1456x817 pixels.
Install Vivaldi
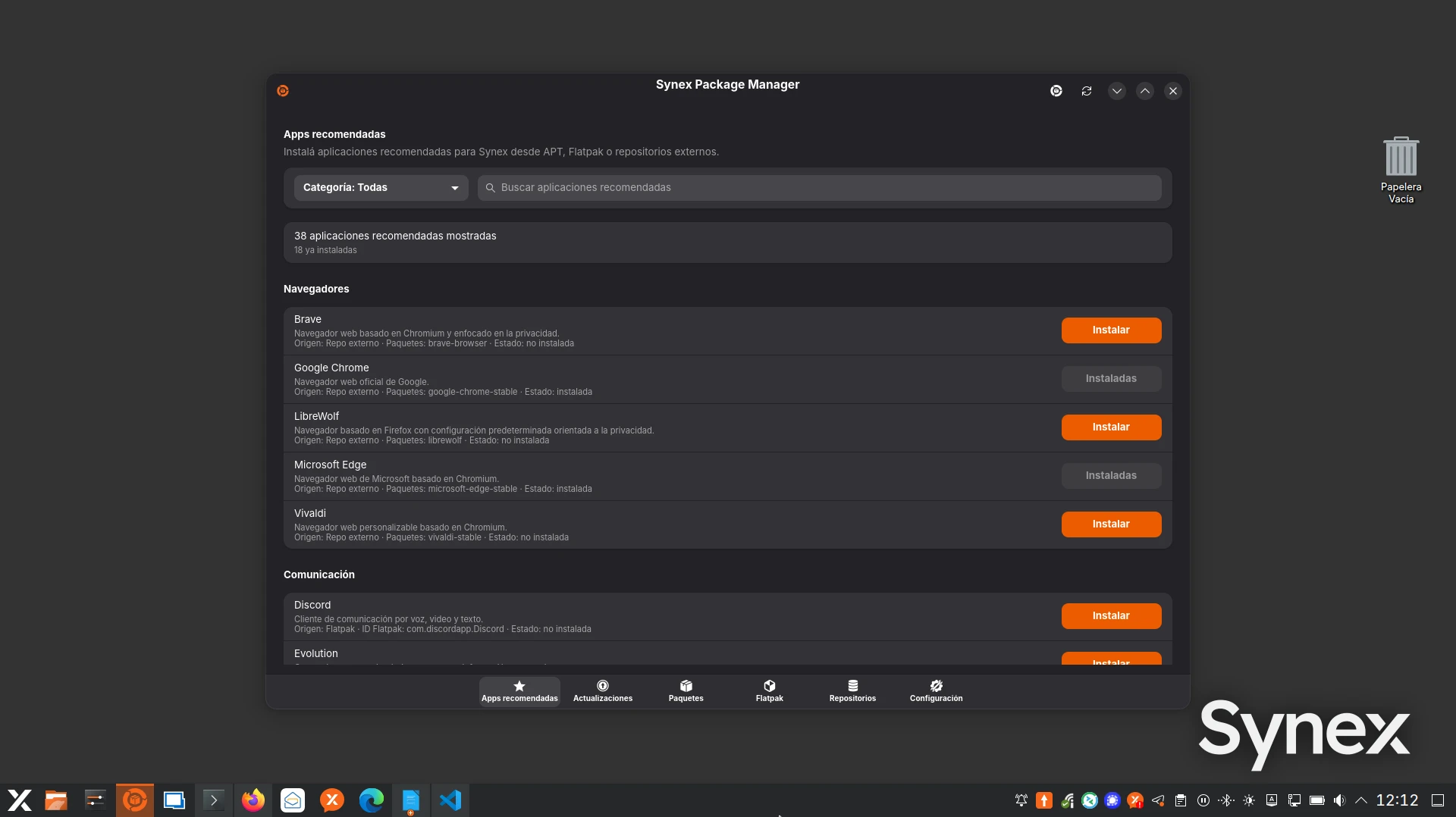pos(1111,524)
